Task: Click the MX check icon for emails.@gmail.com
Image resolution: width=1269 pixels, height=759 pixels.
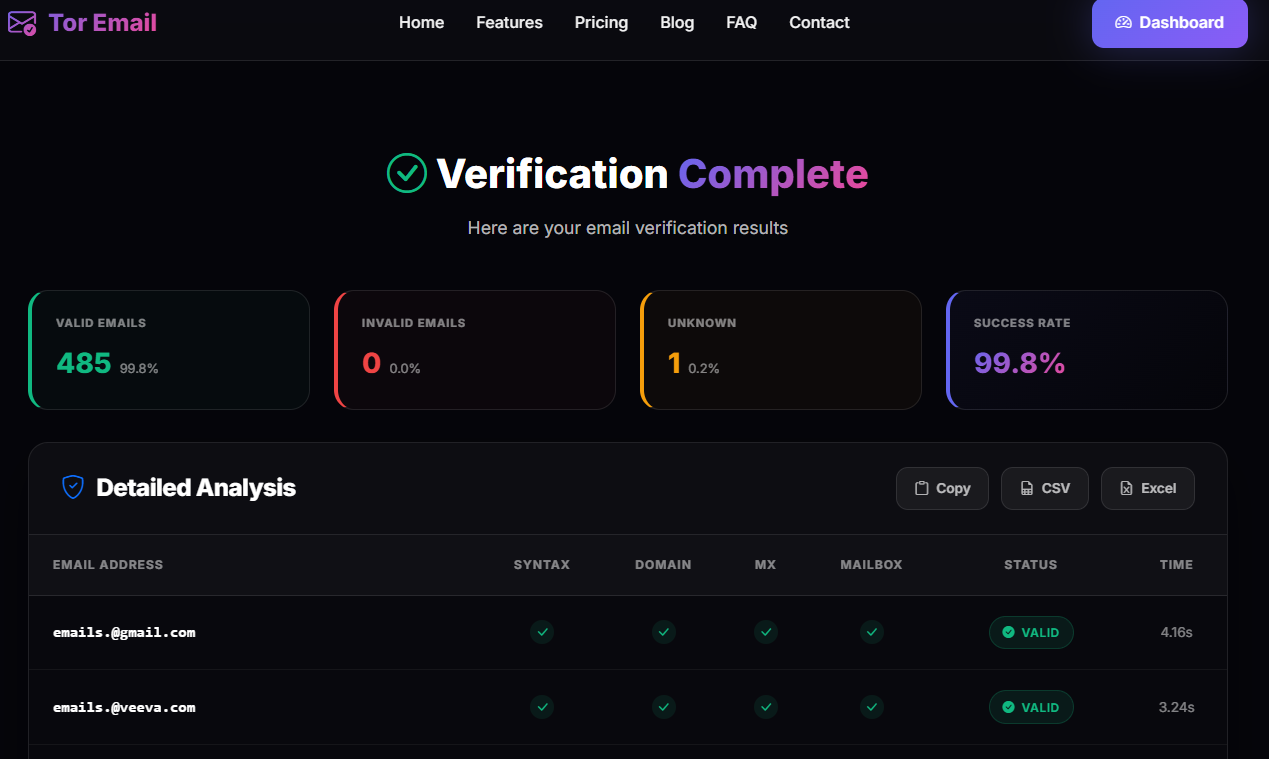Action: [x=766, y=632]
